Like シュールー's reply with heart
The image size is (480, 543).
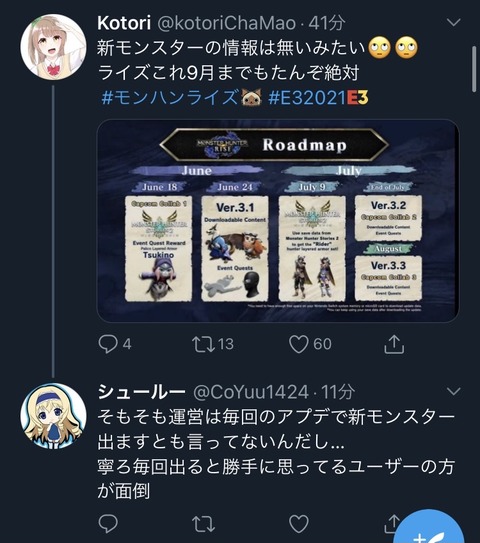pos(299,524)
